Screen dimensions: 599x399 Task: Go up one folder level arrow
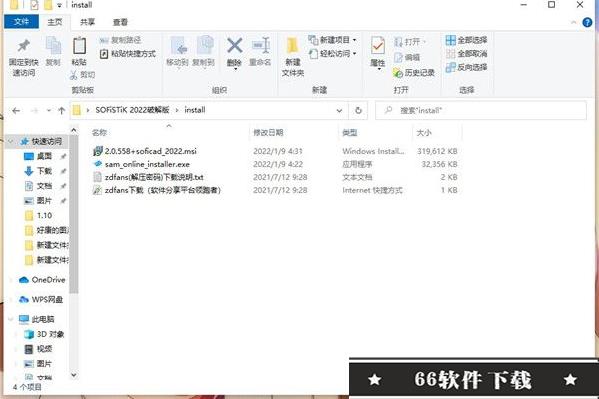(x=62, y=111)
